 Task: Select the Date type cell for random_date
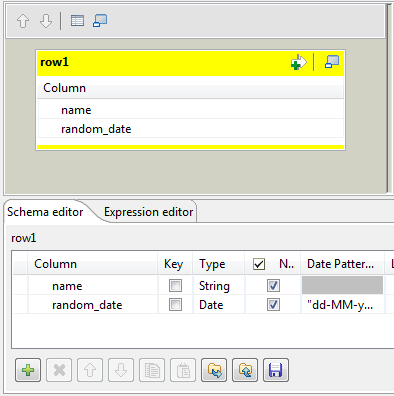pos(219,305)
